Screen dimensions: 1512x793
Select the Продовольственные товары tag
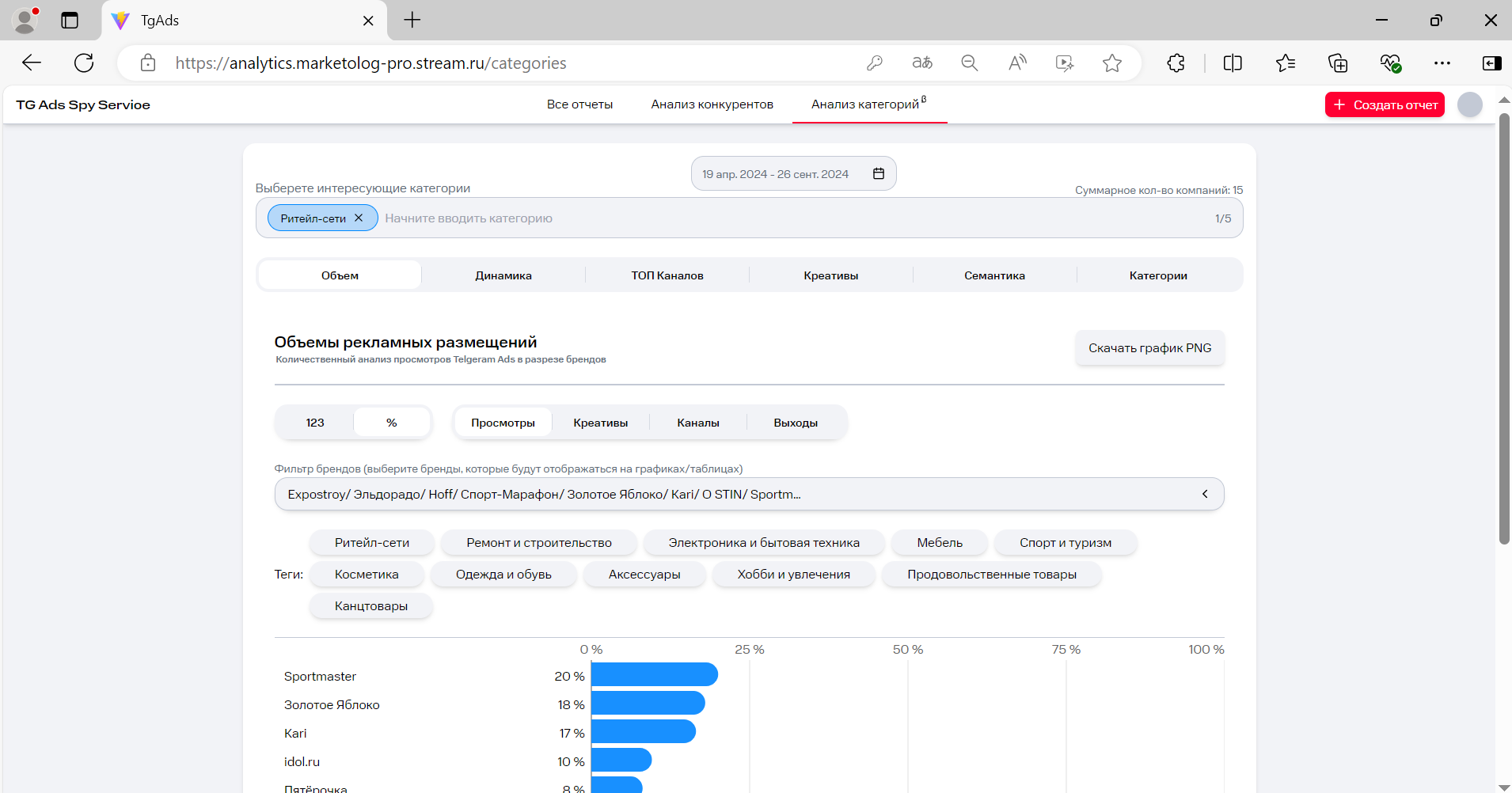pos(992,575)
